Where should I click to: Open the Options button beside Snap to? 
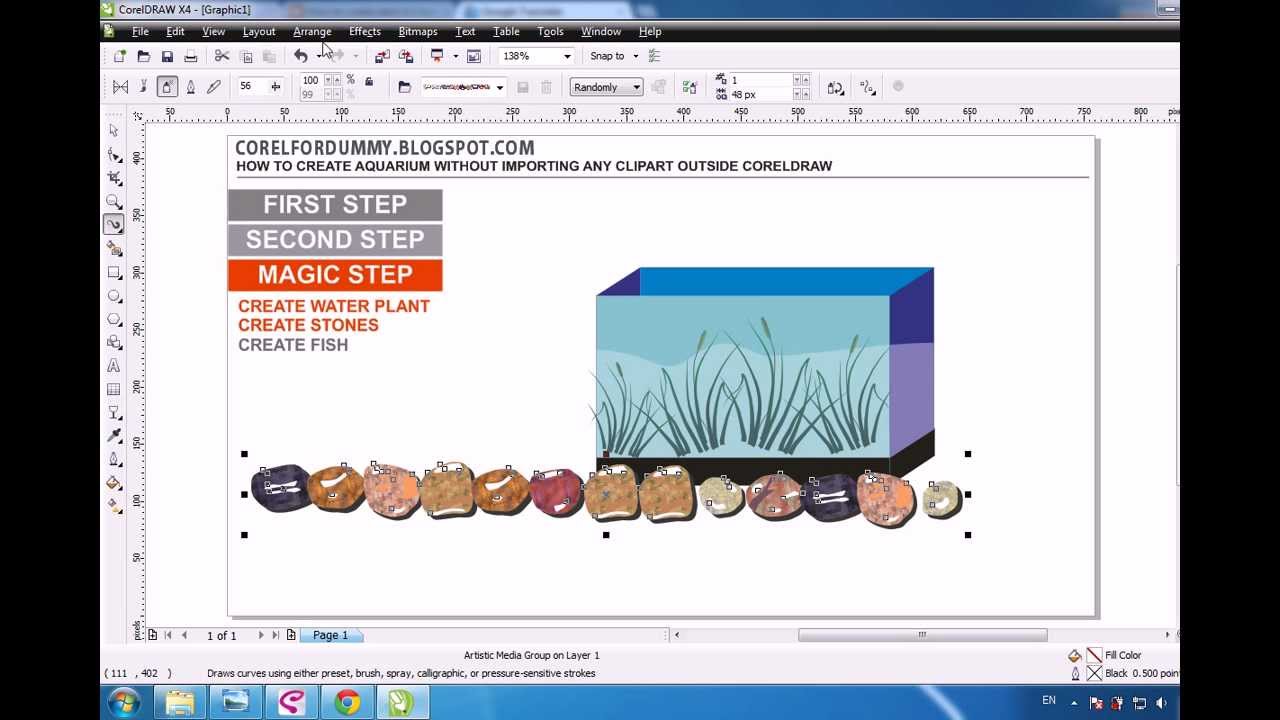[654, 56]
